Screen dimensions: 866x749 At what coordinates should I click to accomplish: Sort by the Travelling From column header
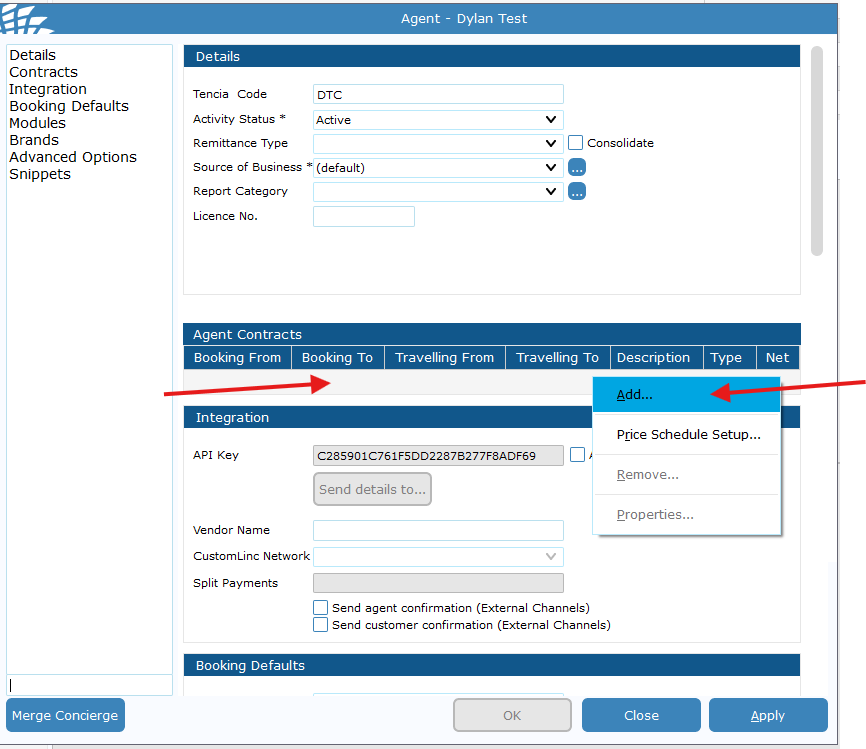tap(444, 358)
